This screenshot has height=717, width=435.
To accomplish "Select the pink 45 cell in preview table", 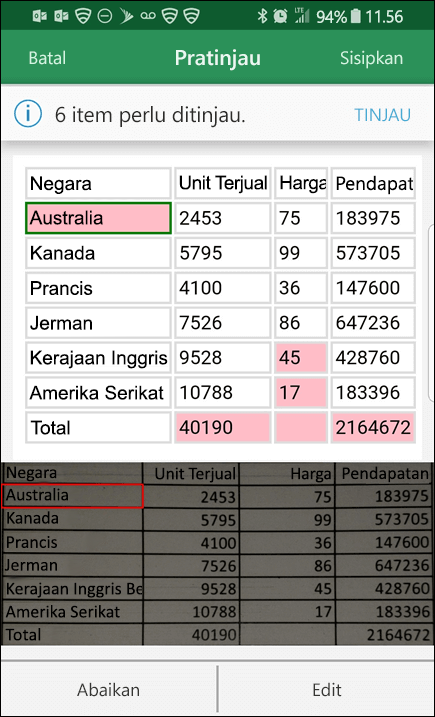I will tap(301, 358).
